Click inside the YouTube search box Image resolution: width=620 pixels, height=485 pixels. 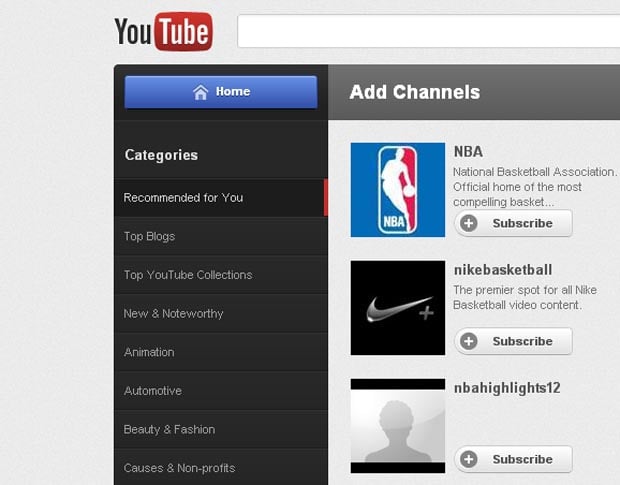point(428,31)
